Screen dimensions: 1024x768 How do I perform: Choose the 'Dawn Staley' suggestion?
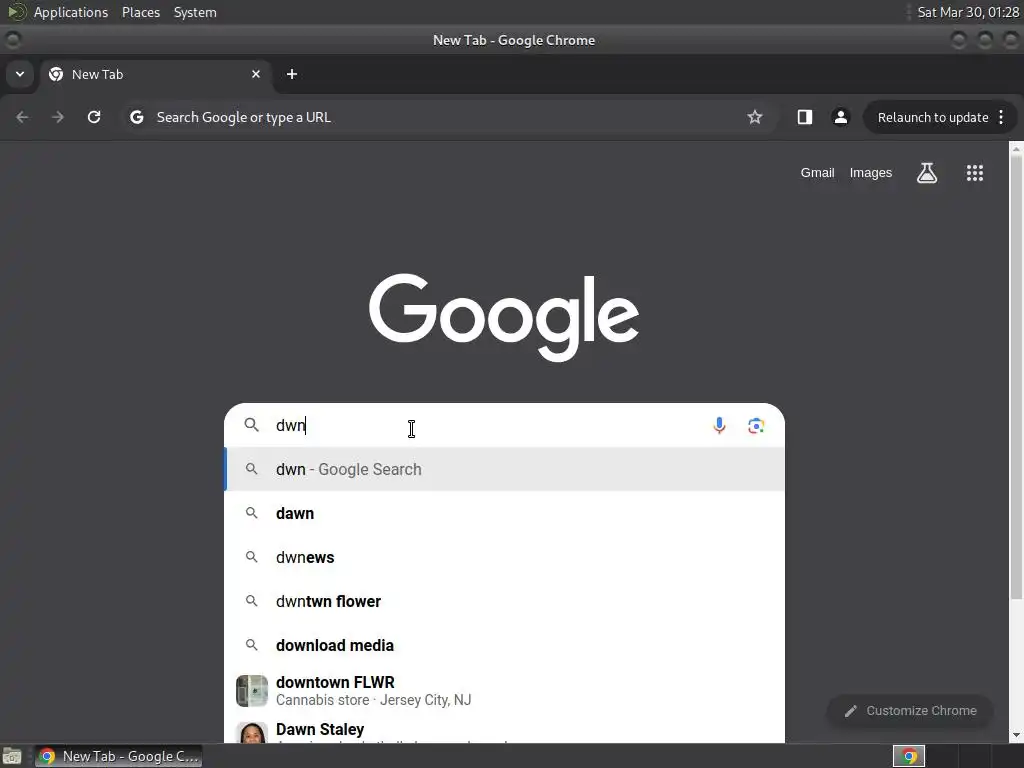pos(504,730)
